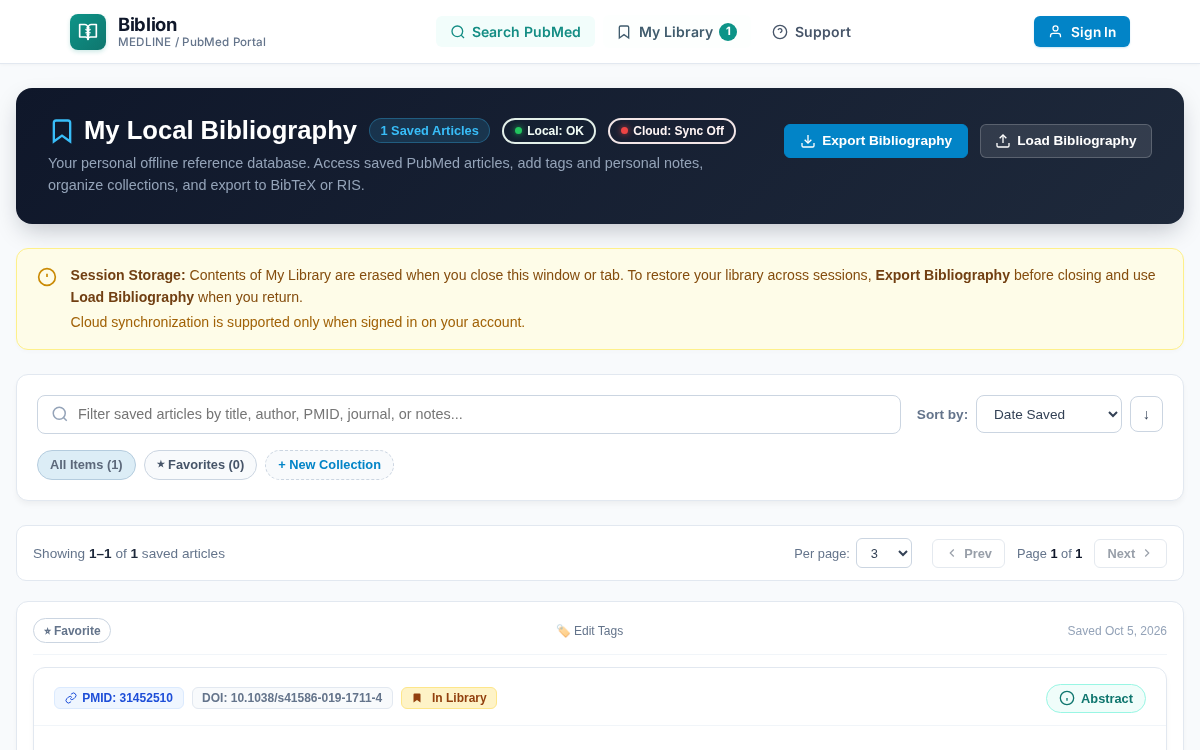
Task: Show the article Abstract
Action: pos(1096,698)
